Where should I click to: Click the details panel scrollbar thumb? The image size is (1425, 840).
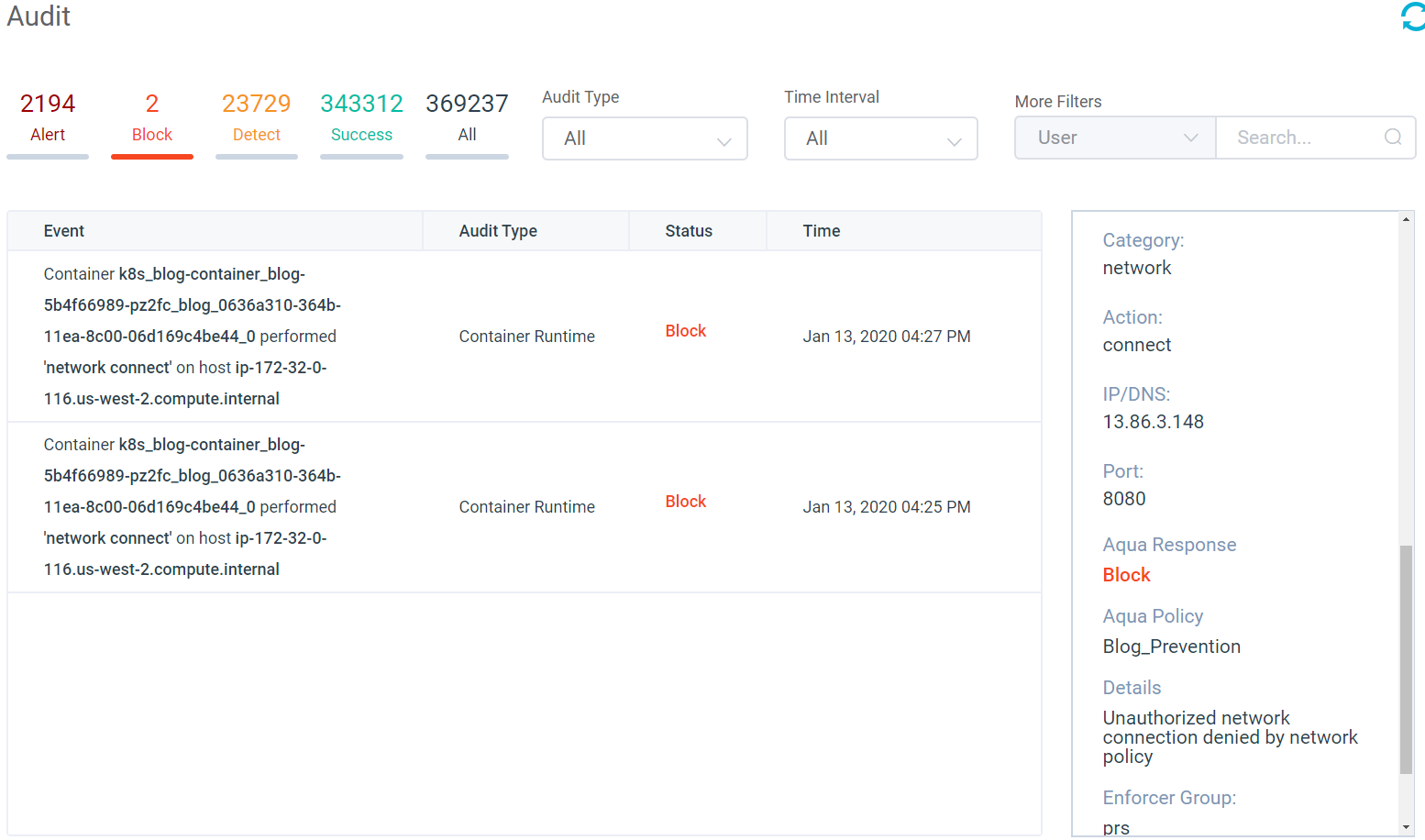[1406, 660]
